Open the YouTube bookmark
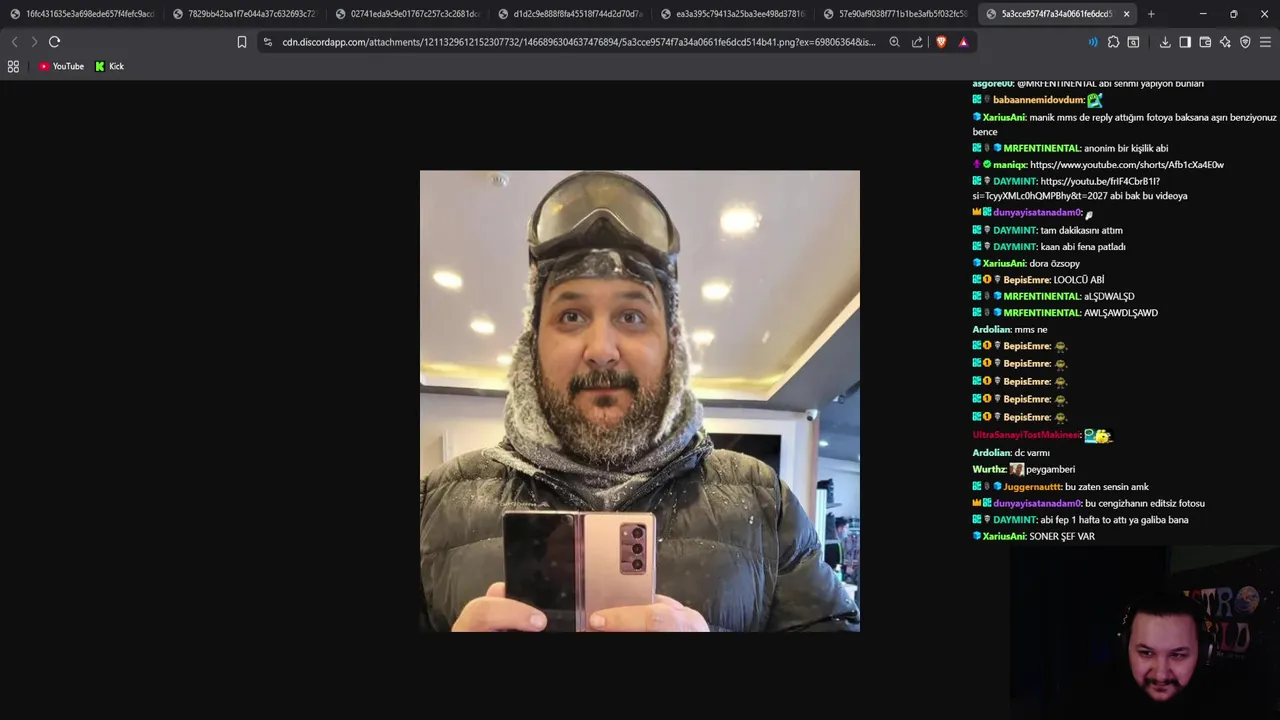1280x720 pixels. coord(61,66)
